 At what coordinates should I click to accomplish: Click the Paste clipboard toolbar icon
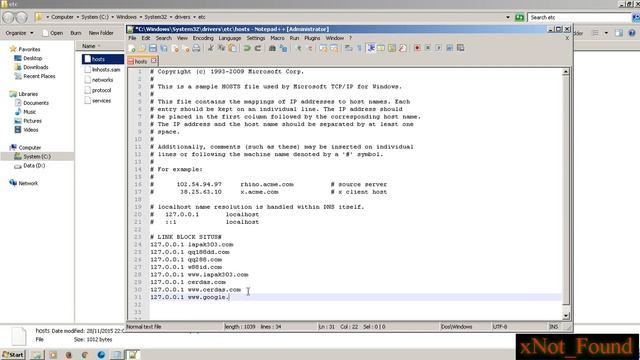pyautogui.click(x=232, y=48)
